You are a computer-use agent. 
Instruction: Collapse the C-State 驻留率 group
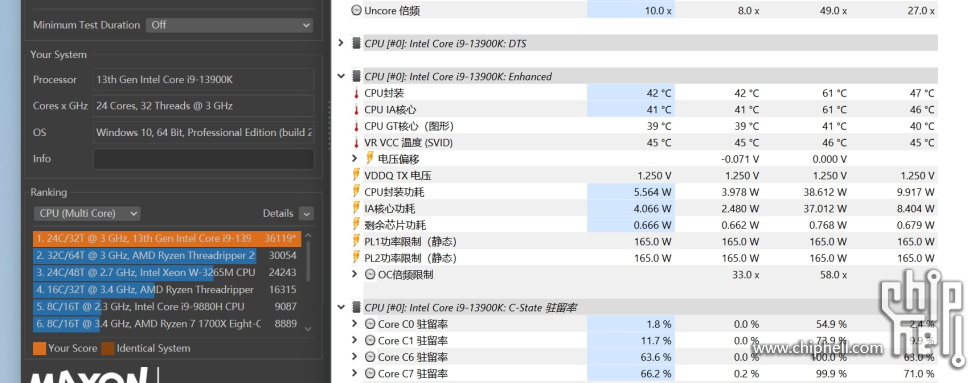click(x=341, y=307)
